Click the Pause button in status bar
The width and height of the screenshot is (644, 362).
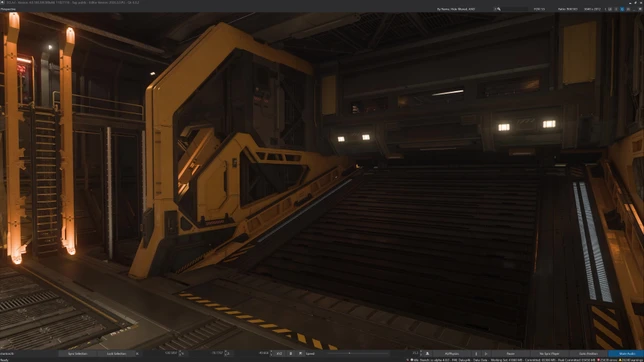click(x=511, y=354)
